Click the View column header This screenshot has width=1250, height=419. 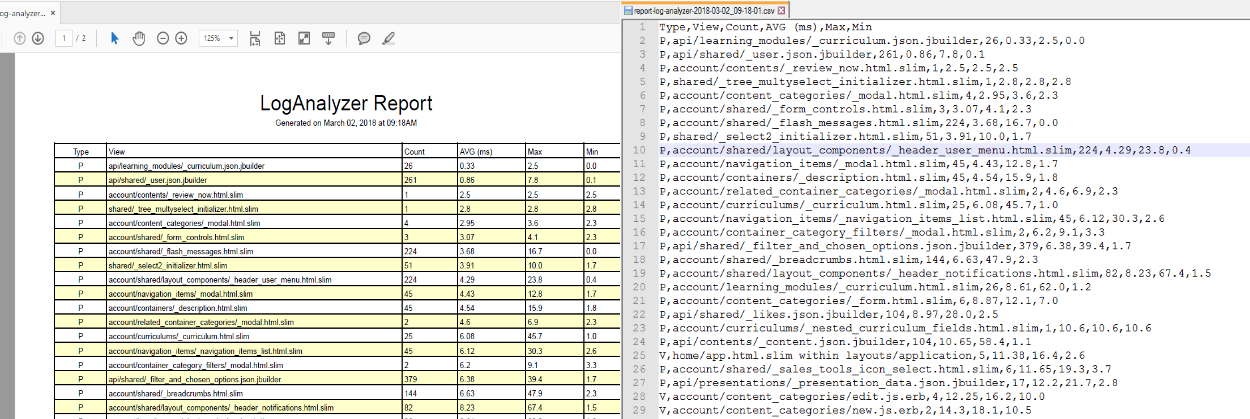tap(116, 151)
